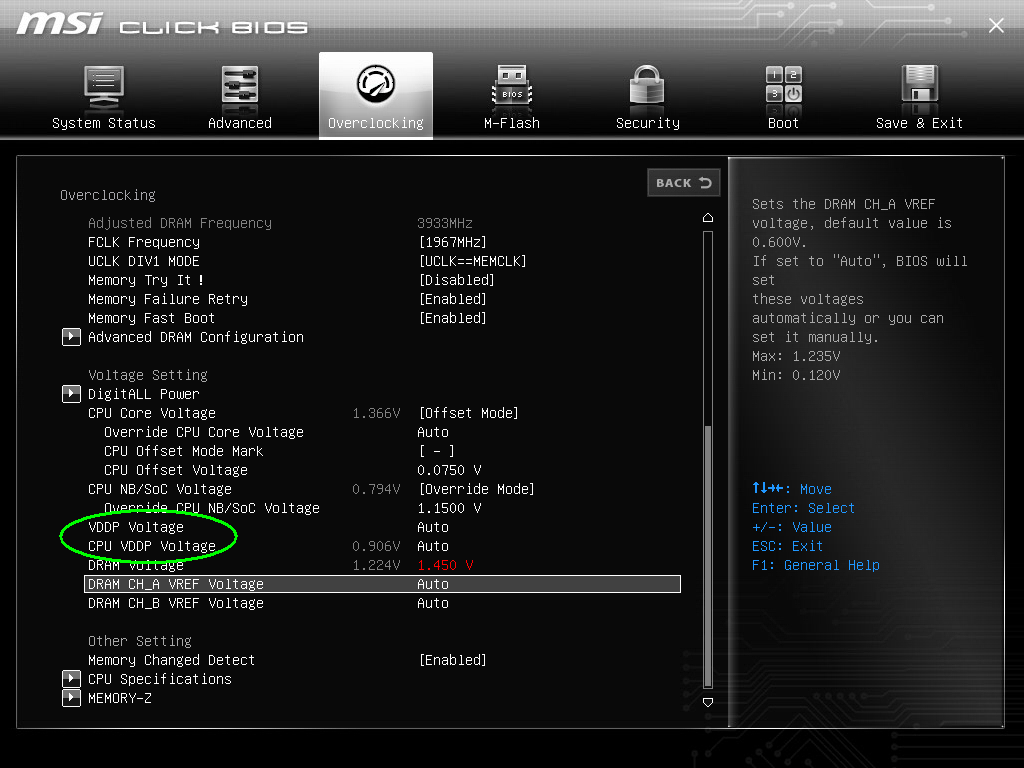The height and width of the screenshot is (768, 1024).
Task: Select Memory Changed Detect label
Action: coord(171,660)
